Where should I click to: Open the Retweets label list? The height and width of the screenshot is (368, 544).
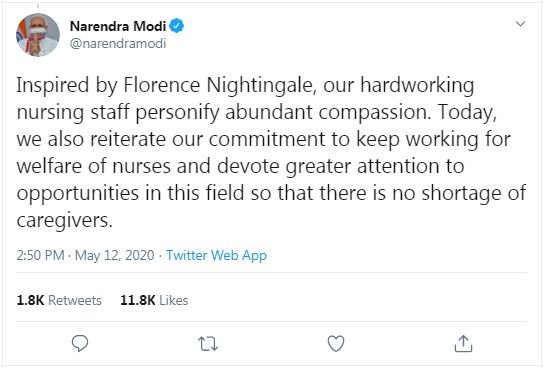(75, 300)
